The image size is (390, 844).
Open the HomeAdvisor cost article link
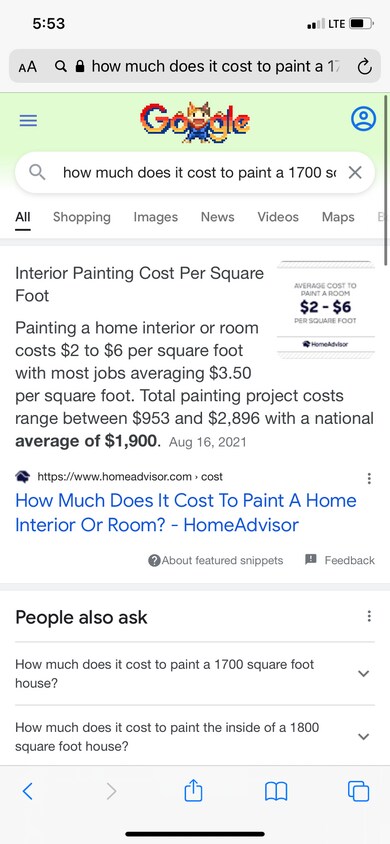click(186, 512)
